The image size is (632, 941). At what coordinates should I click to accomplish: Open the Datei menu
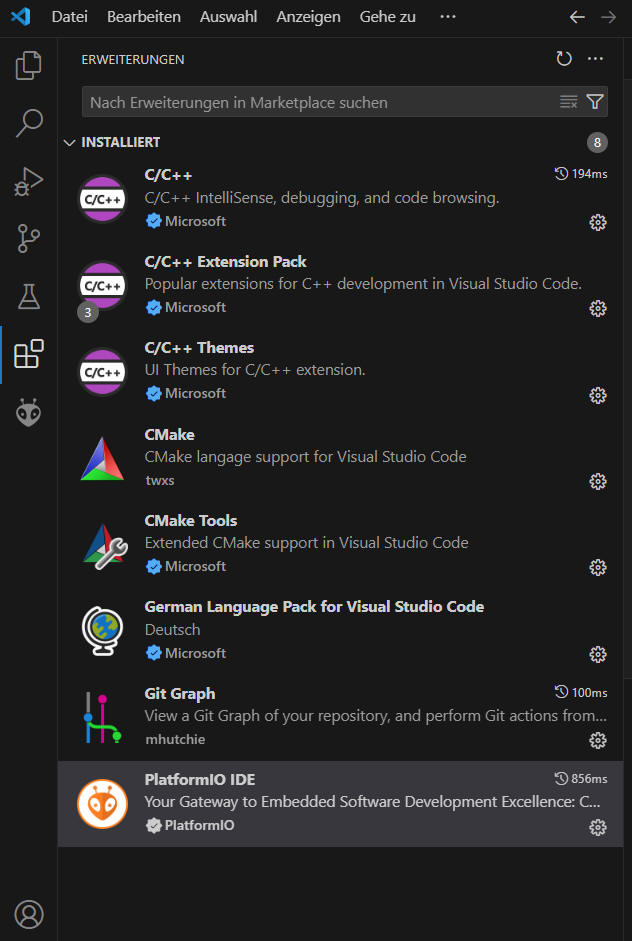pyautogui.click(x=69, y=17)
